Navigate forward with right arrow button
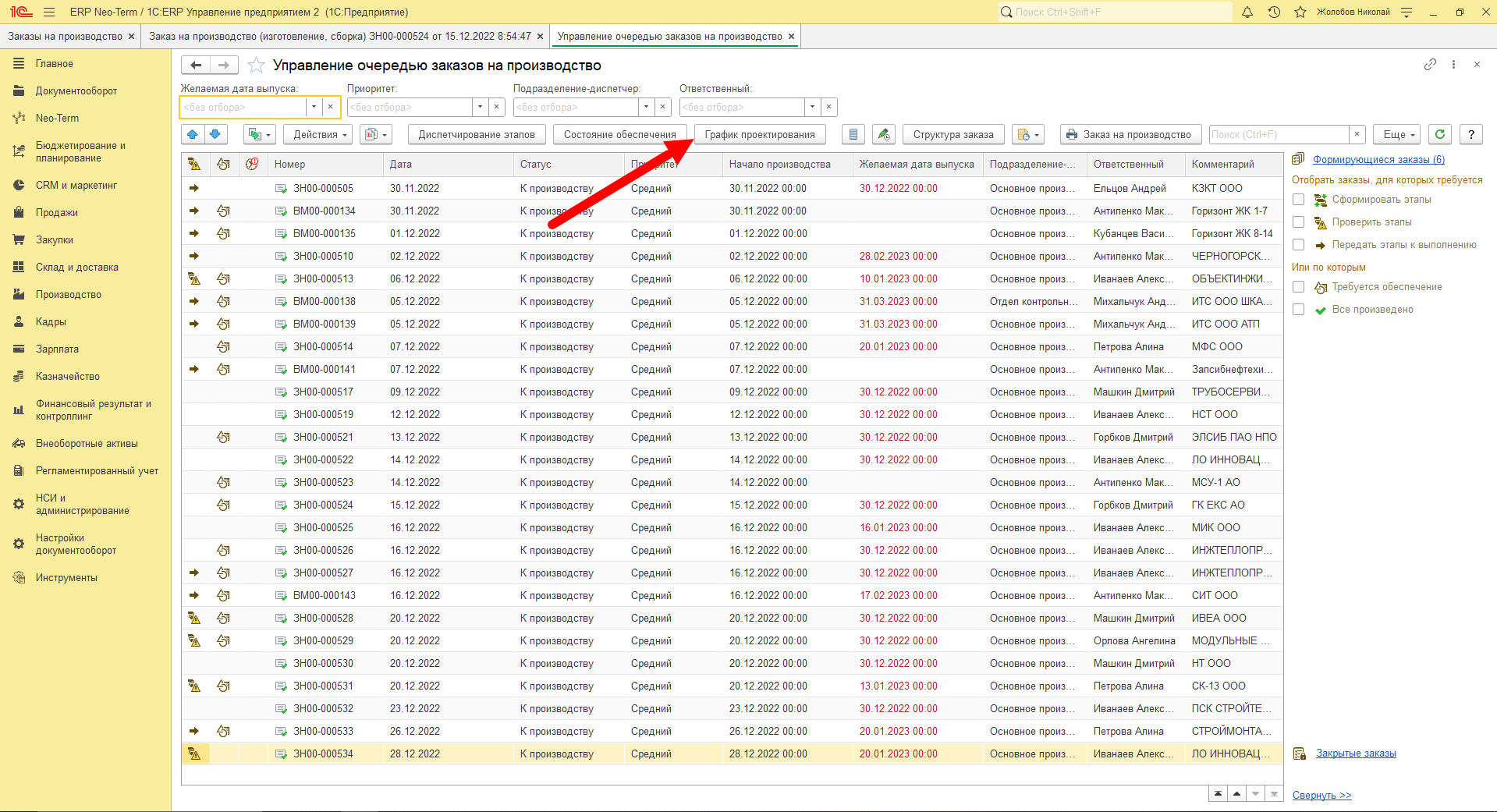This screenshot has height=812, width=1497. [224, 66]
